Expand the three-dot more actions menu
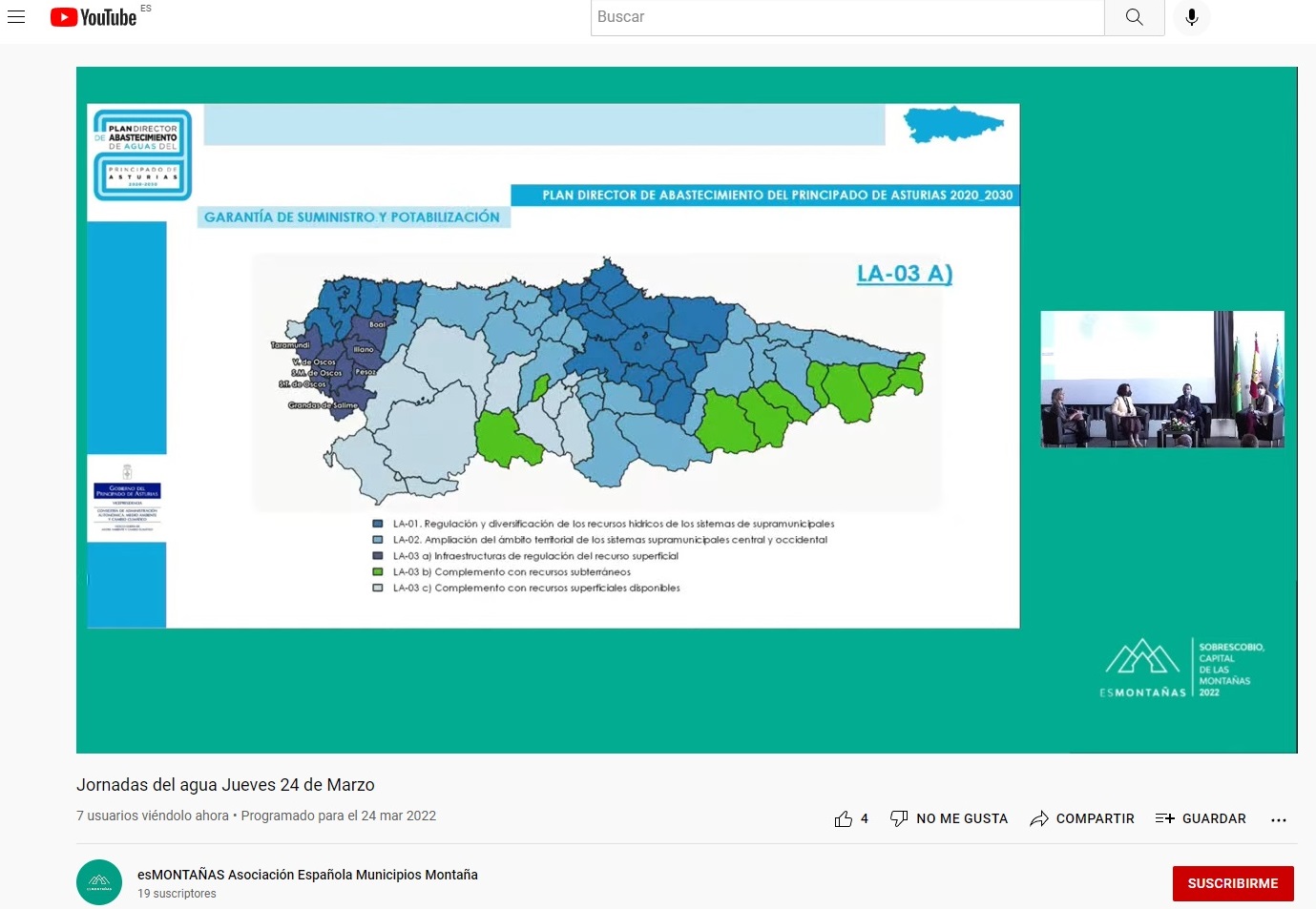This screenshot has height=909, width=1316. 1279,819
